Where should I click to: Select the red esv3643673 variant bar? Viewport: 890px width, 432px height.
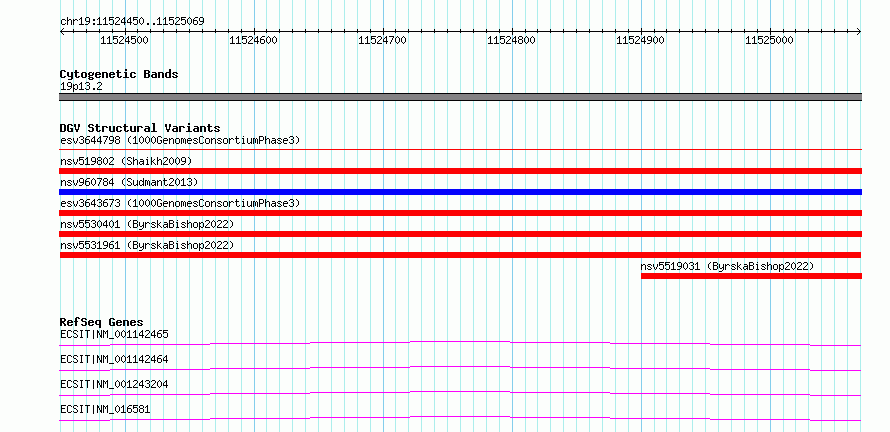[x=460, y=213]
